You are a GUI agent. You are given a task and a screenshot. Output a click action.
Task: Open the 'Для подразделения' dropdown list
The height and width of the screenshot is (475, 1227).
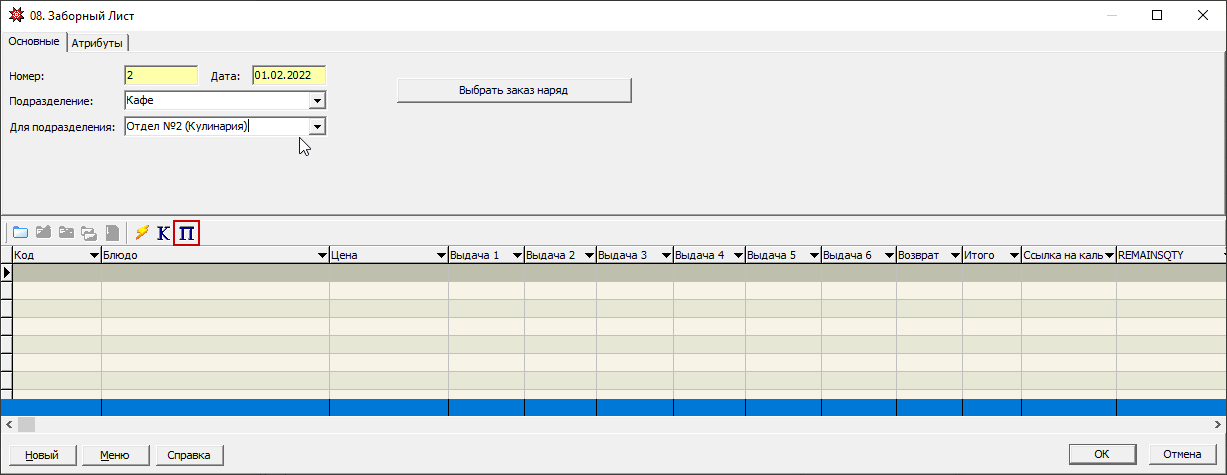click(x=317, y=127)
